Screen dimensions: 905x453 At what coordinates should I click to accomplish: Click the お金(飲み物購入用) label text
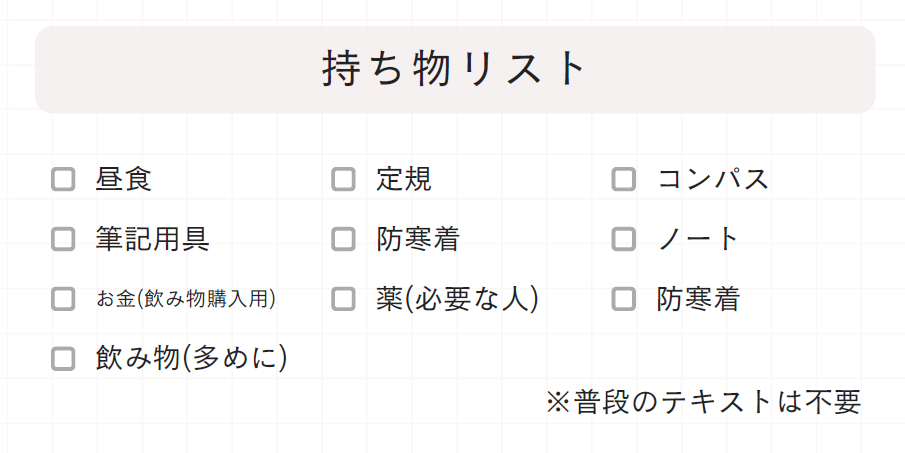186,298
